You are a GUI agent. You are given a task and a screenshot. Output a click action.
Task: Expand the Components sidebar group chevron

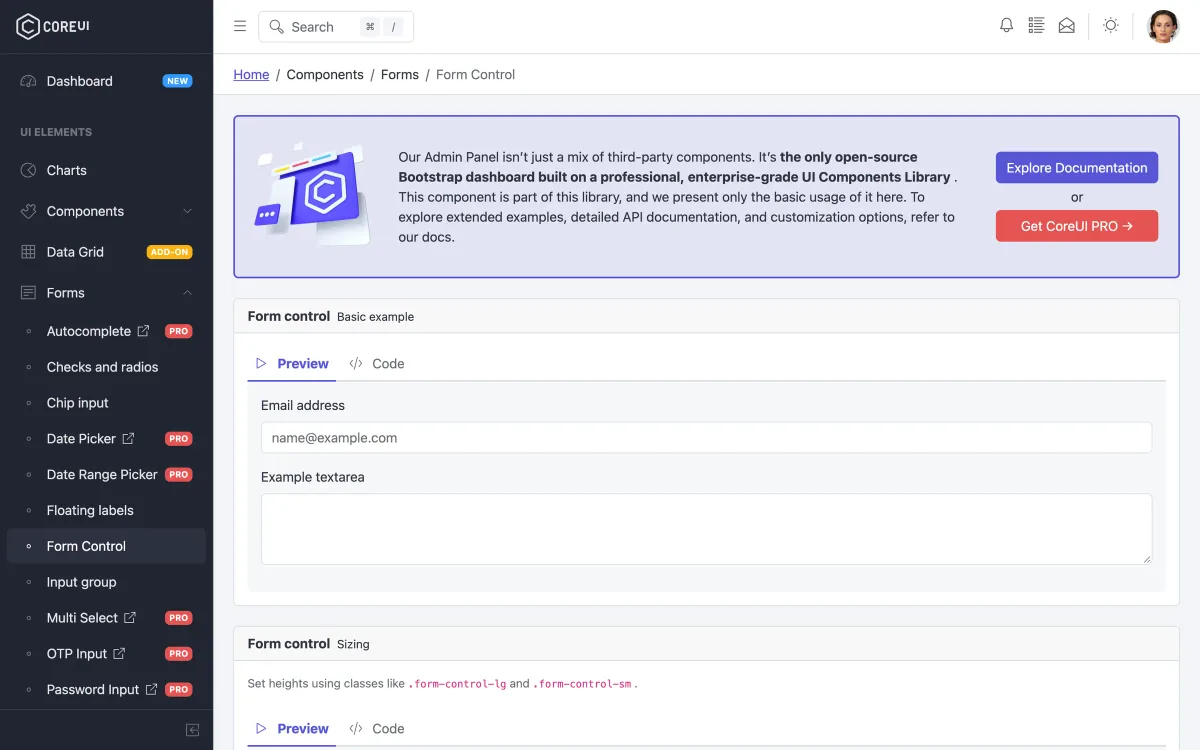click(x=187, y=211)
